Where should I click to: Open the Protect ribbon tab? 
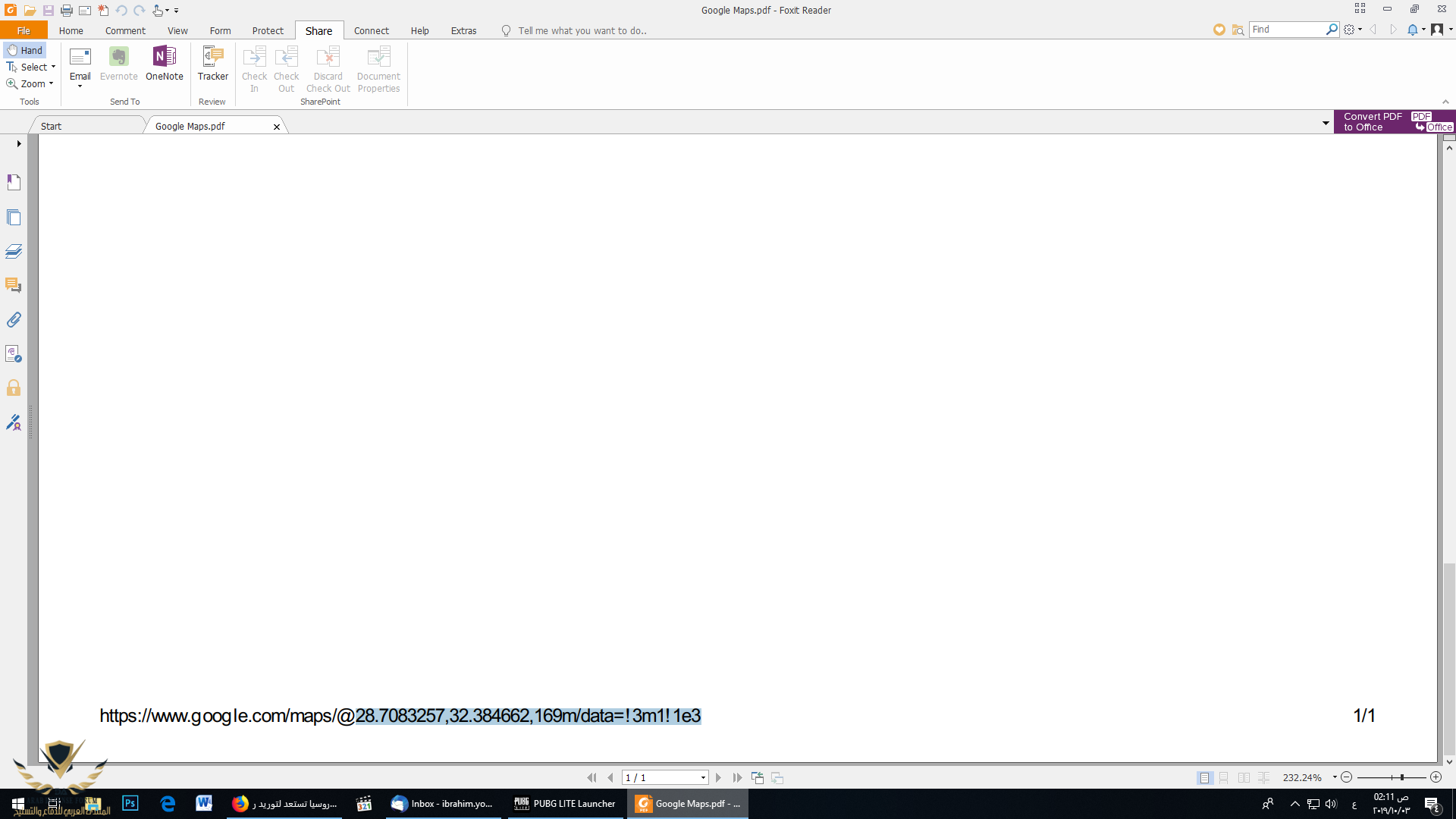(x=268, y=31)
